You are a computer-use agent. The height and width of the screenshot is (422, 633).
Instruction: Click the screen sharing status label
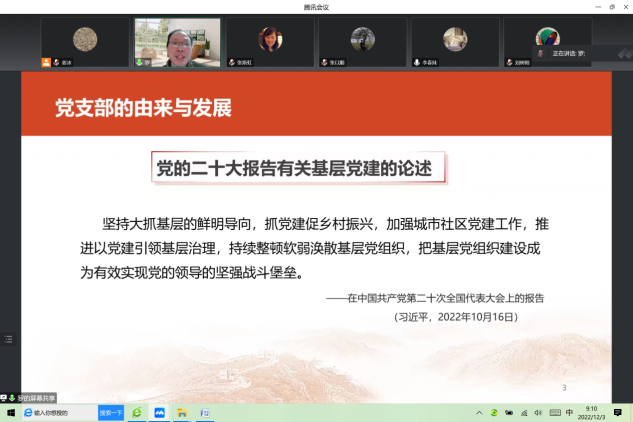coord(30,397)
